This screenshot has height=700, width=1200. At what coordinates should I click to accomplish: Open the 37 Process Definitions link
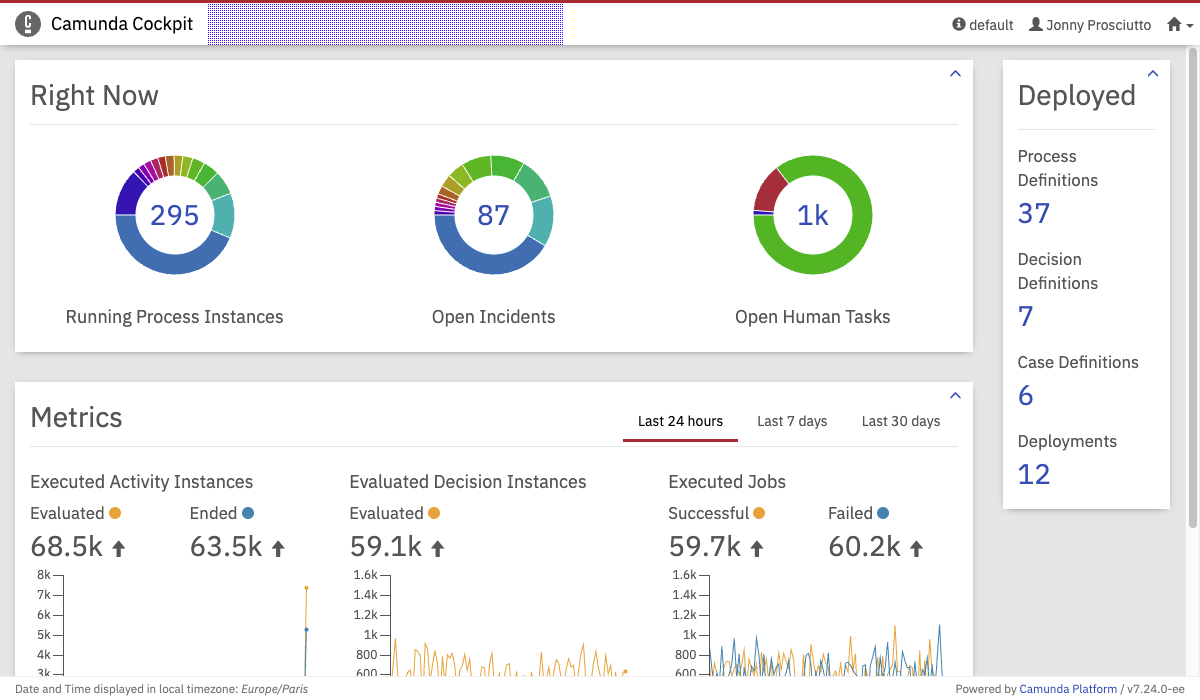pos(1034,213)
